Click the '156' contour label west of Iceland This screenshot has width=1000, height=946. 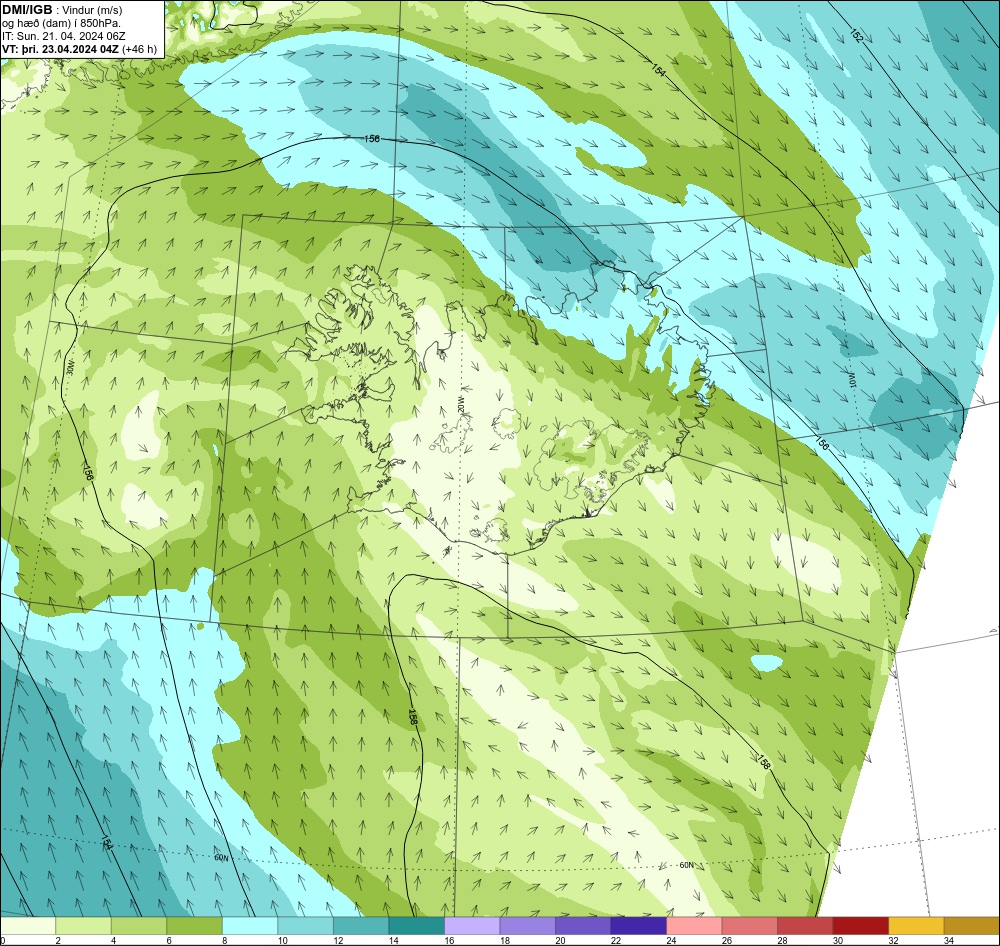tap(89, 471)
